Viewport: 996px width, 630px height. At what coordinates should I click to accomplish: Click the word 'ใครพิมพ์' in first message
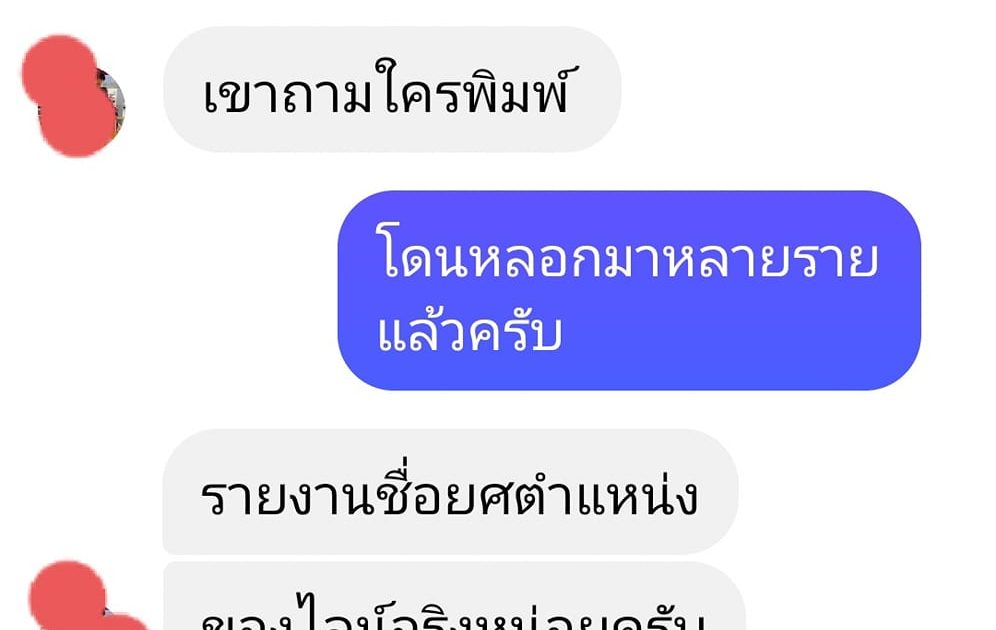pos(475,89)
